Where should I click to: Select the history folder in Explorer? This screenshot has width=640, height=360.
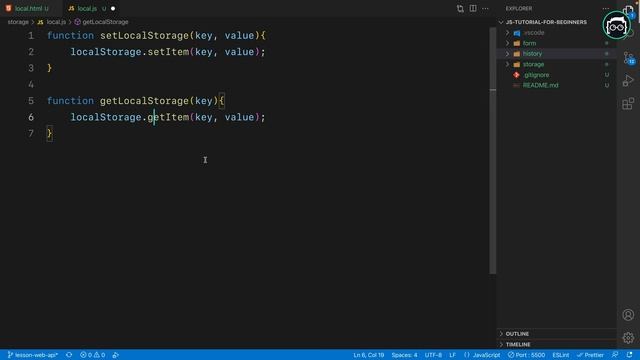point(557,54)
